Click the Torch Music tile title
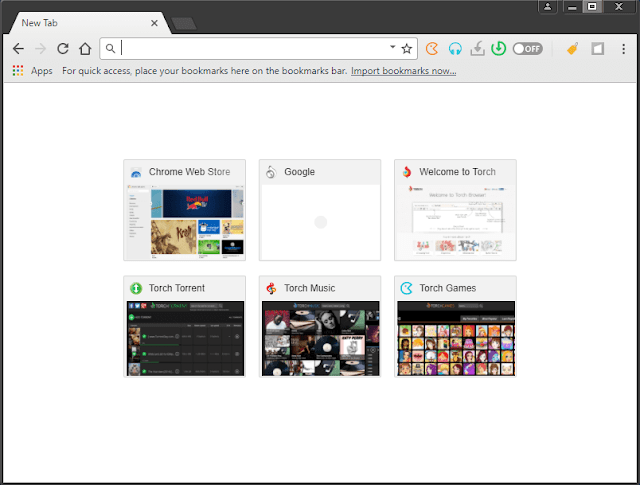Image resolution: width=640 pixels, height=485 pixels. tap(310, 288)
